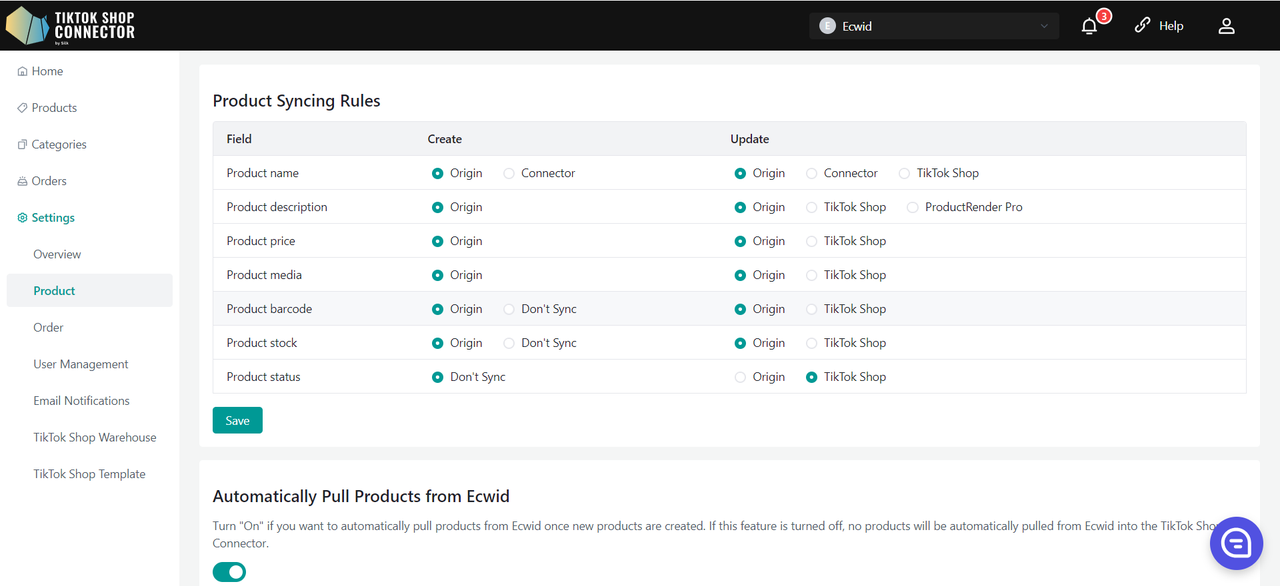Open Email Notifications settings

pyautogui.click(x=82, y=401)
